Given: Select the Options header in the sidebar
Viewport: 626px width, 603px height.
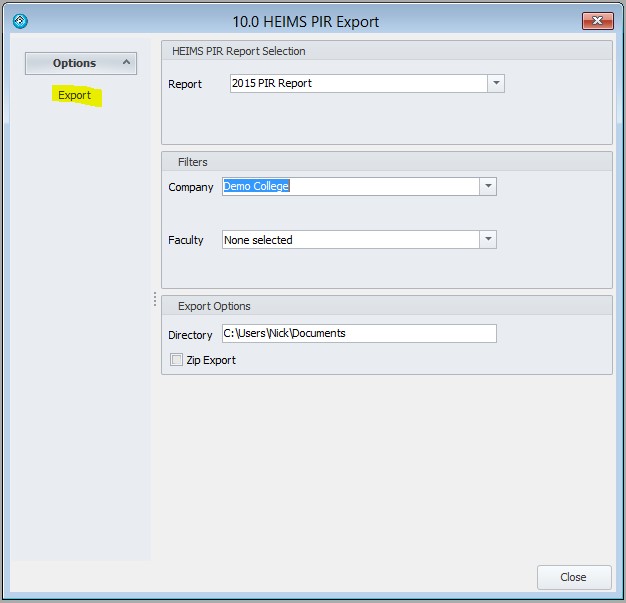Looking at the screenshot, I should tap(75, 63).
